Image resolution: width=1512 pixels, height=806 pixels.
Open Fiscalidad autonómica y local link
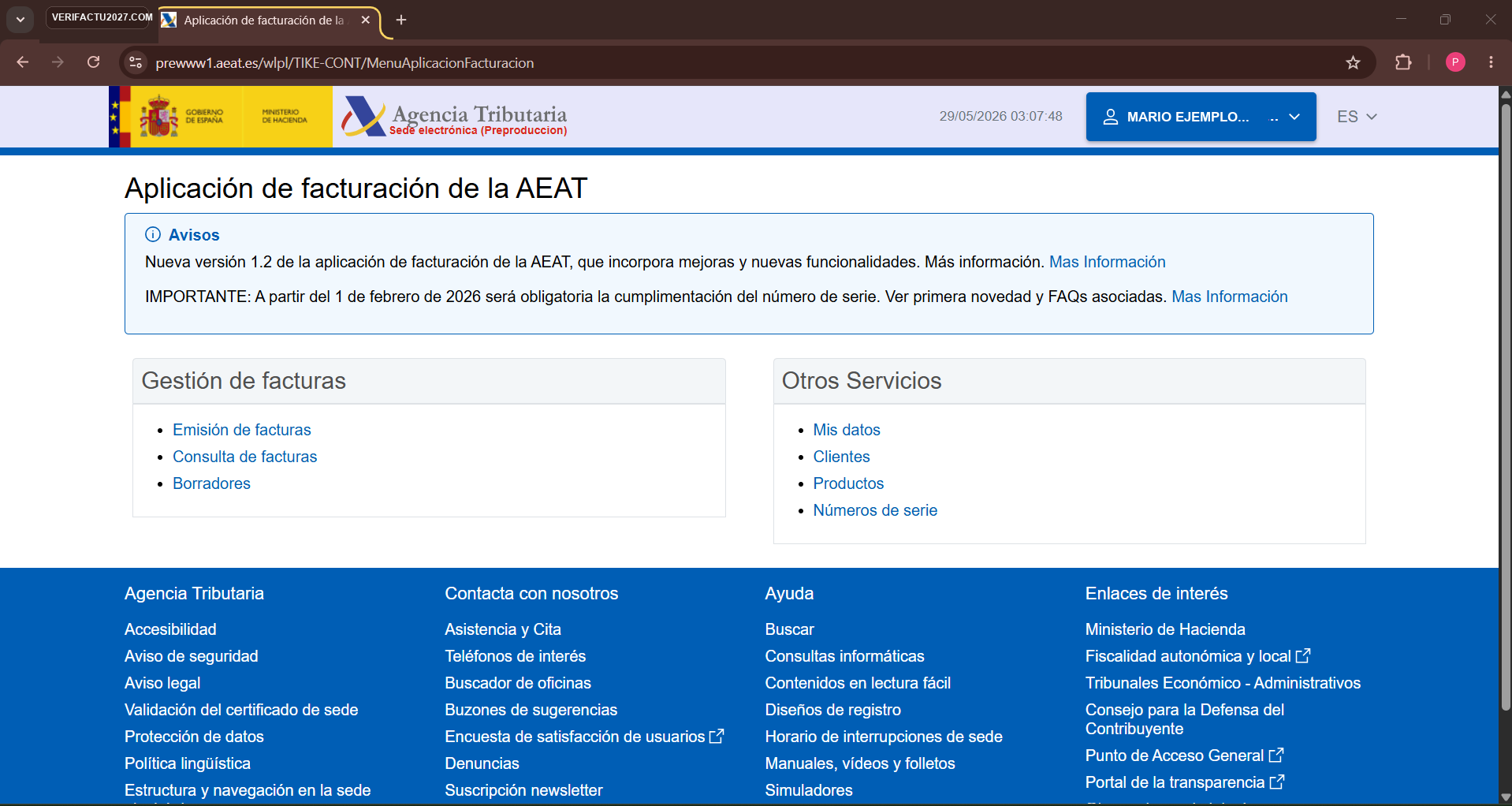tap(1197, 656)
